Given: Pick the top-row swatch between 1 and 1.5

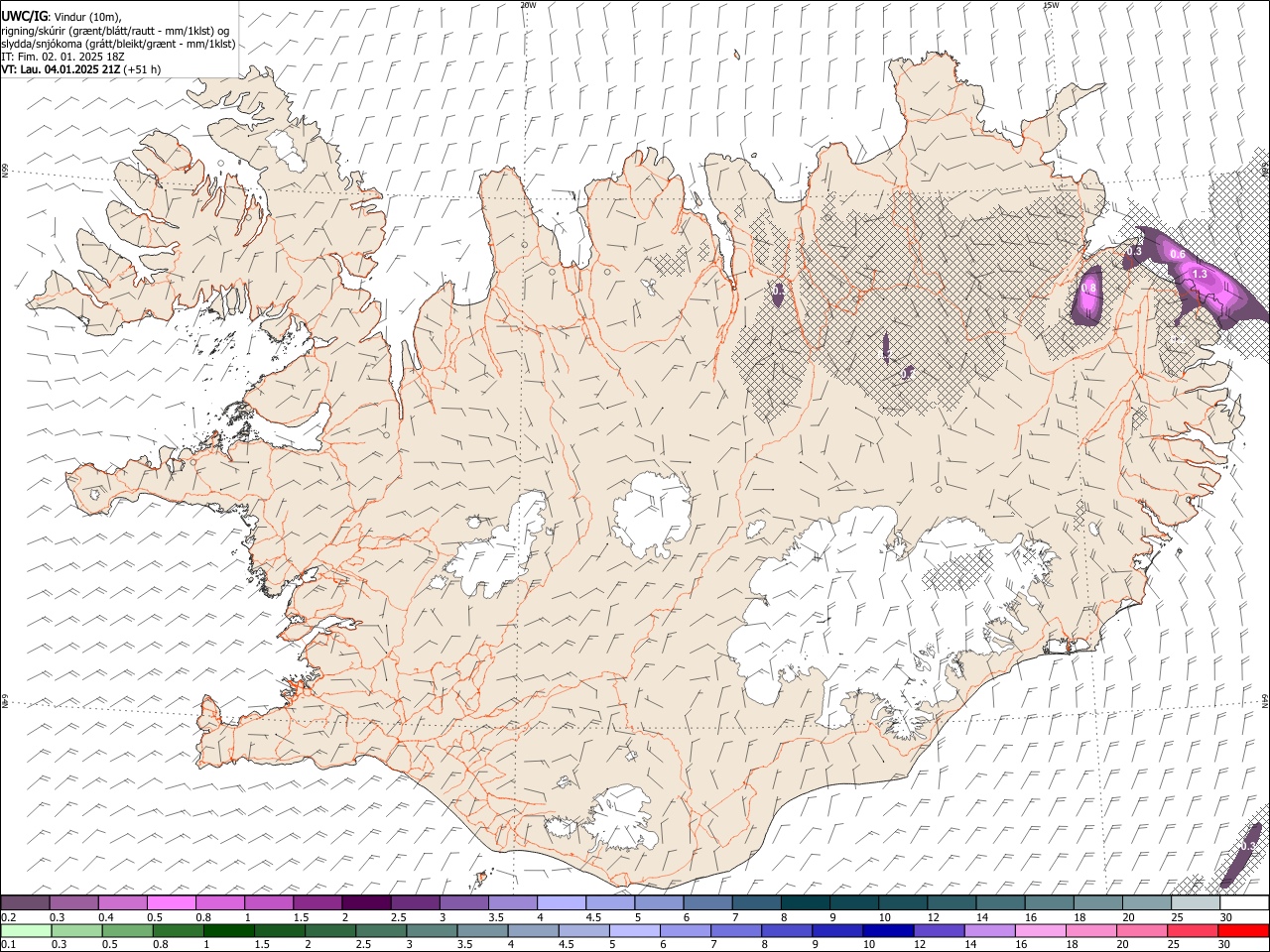Looking at the screenshot, I should click(269, 902).
